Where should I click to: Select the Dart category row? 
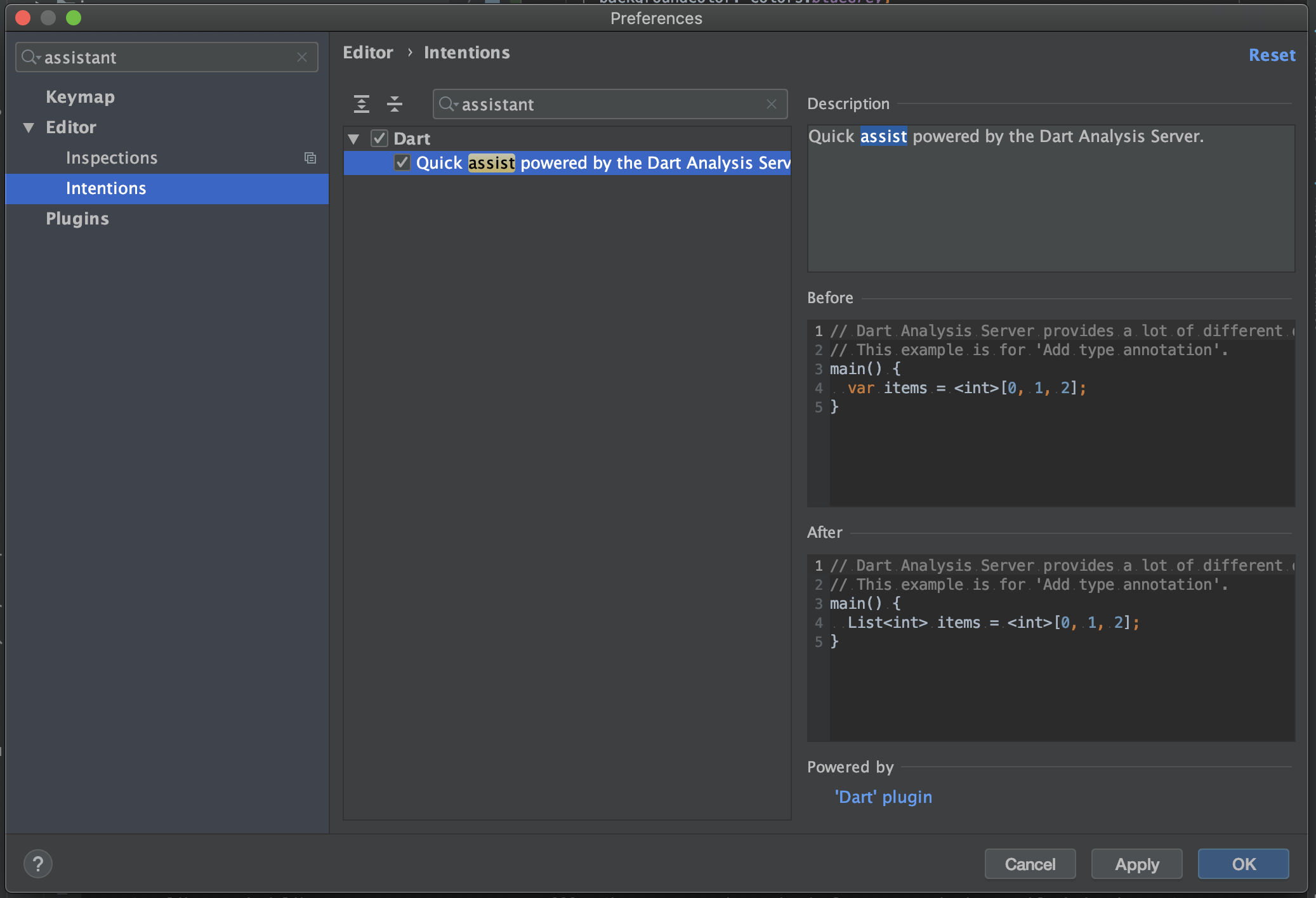coord(567,138)
